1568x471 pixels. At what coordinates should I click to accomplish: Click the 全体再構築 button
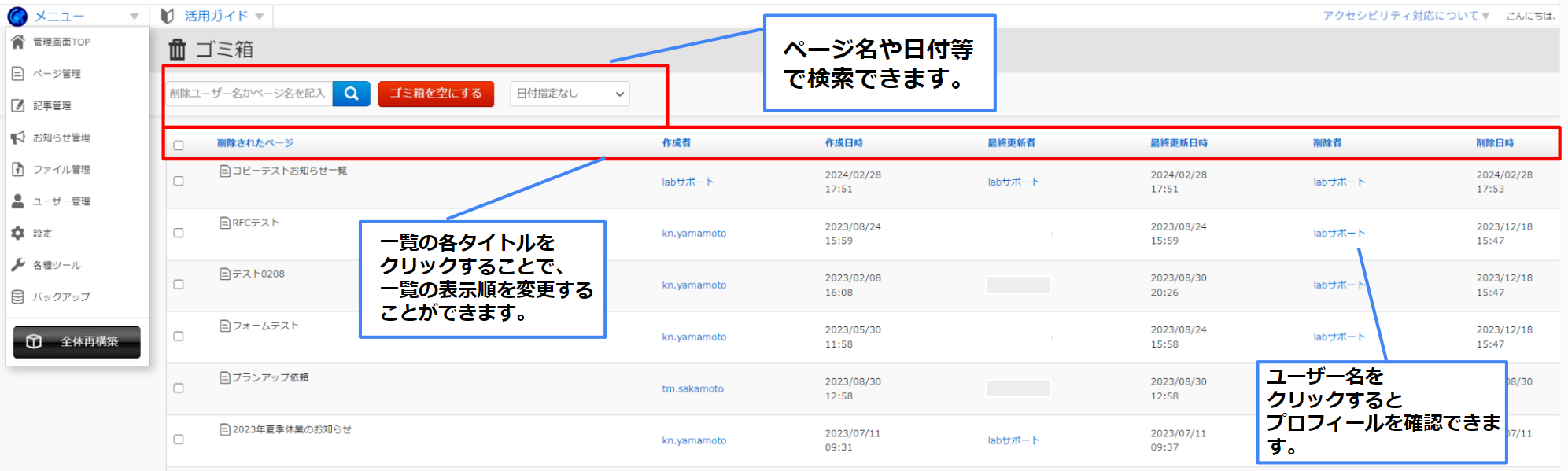(x=77, y=341)
